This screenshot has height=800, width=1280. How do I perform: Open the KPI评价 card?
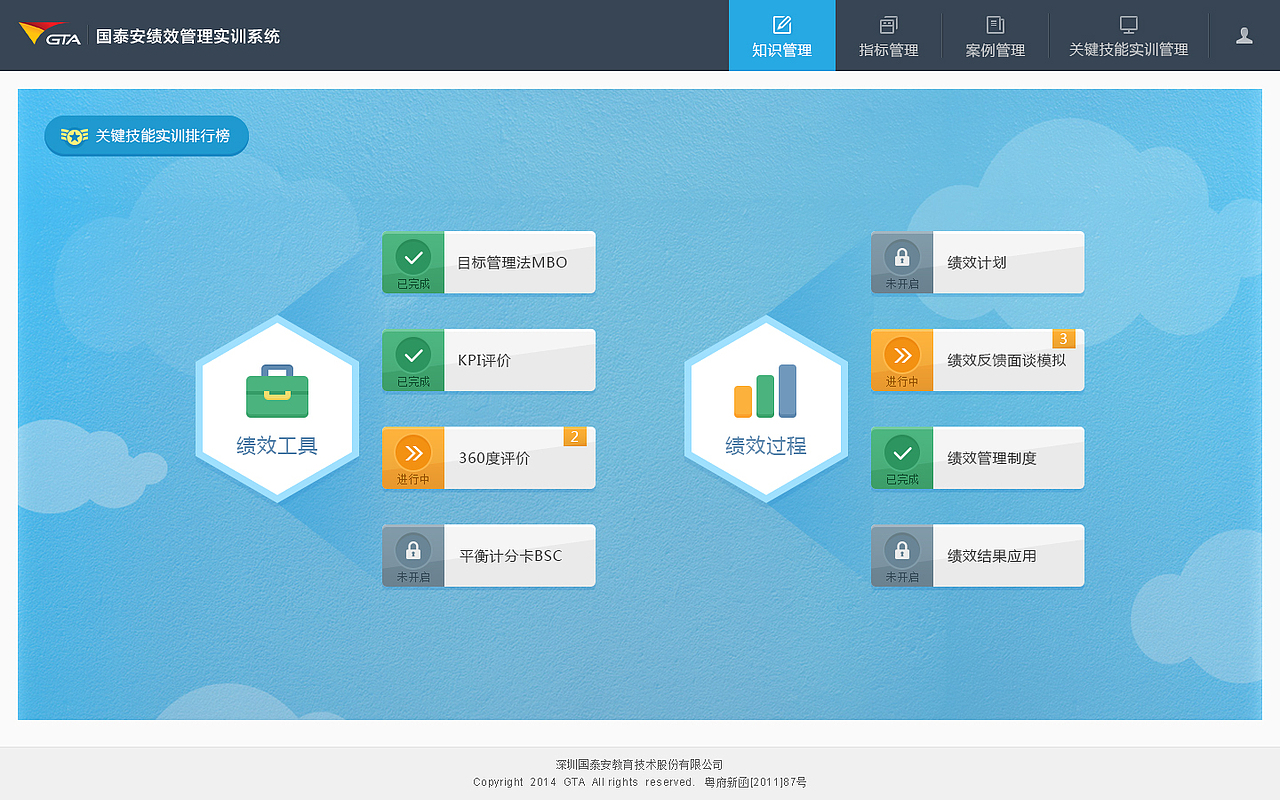pyautogui.click(x=489, y=361)
